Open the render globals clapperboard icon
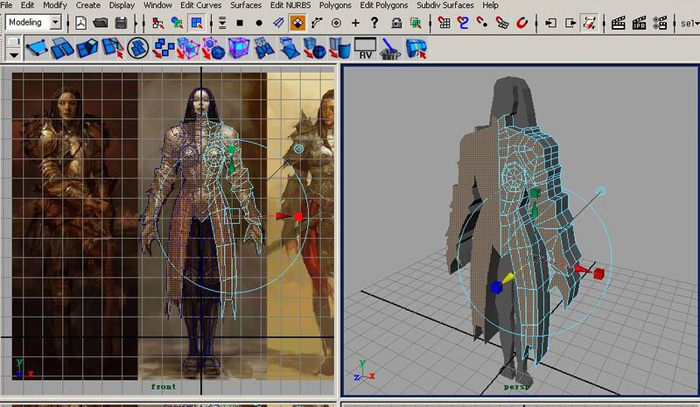 (659, 23)
